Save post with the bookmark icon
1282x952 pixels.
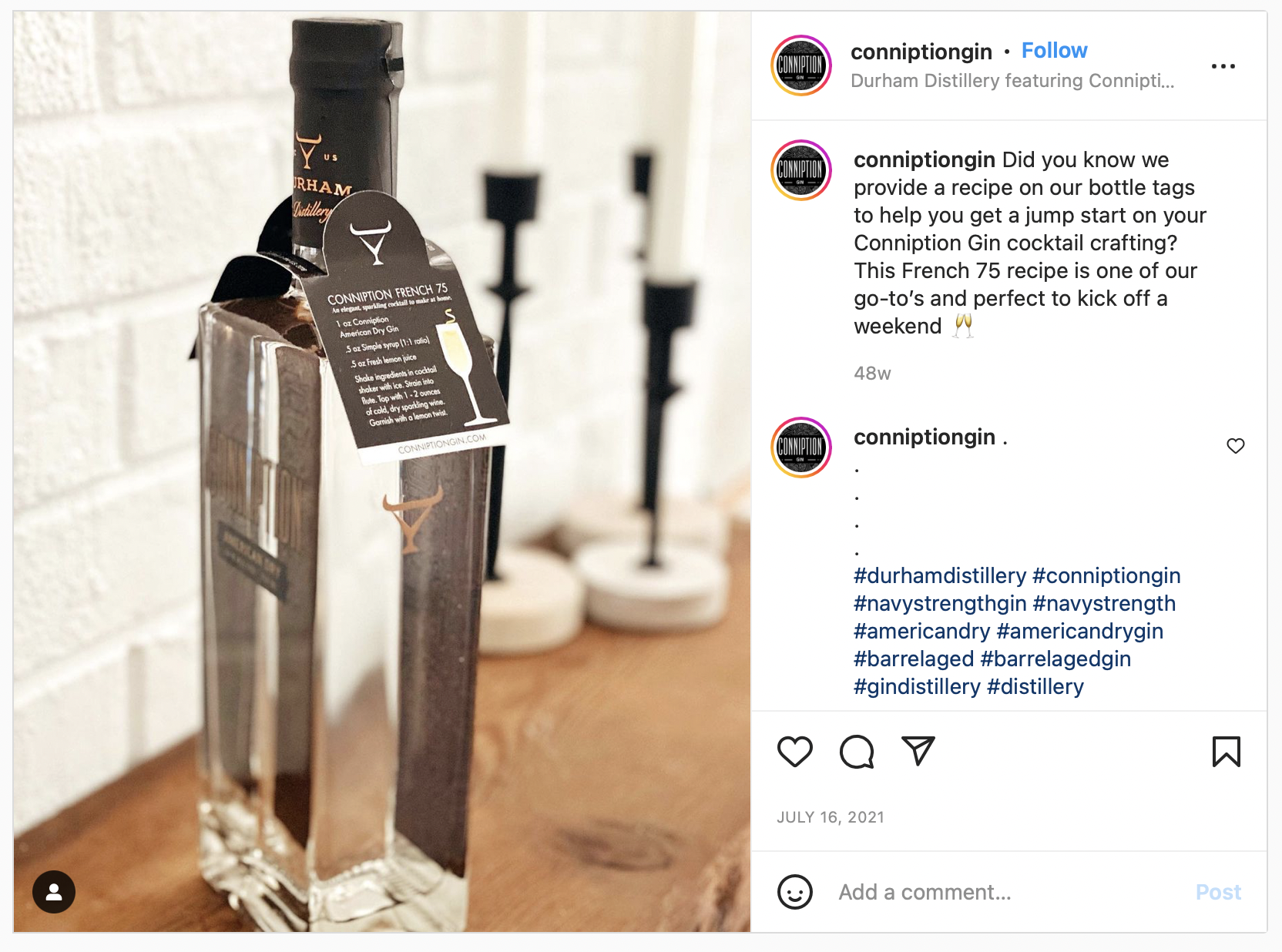pyautogui.click(x=1226, y=752)
